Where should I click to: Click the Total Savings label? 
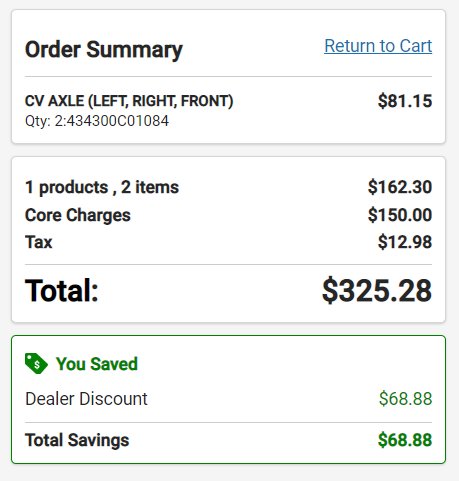tap(77, 440)
